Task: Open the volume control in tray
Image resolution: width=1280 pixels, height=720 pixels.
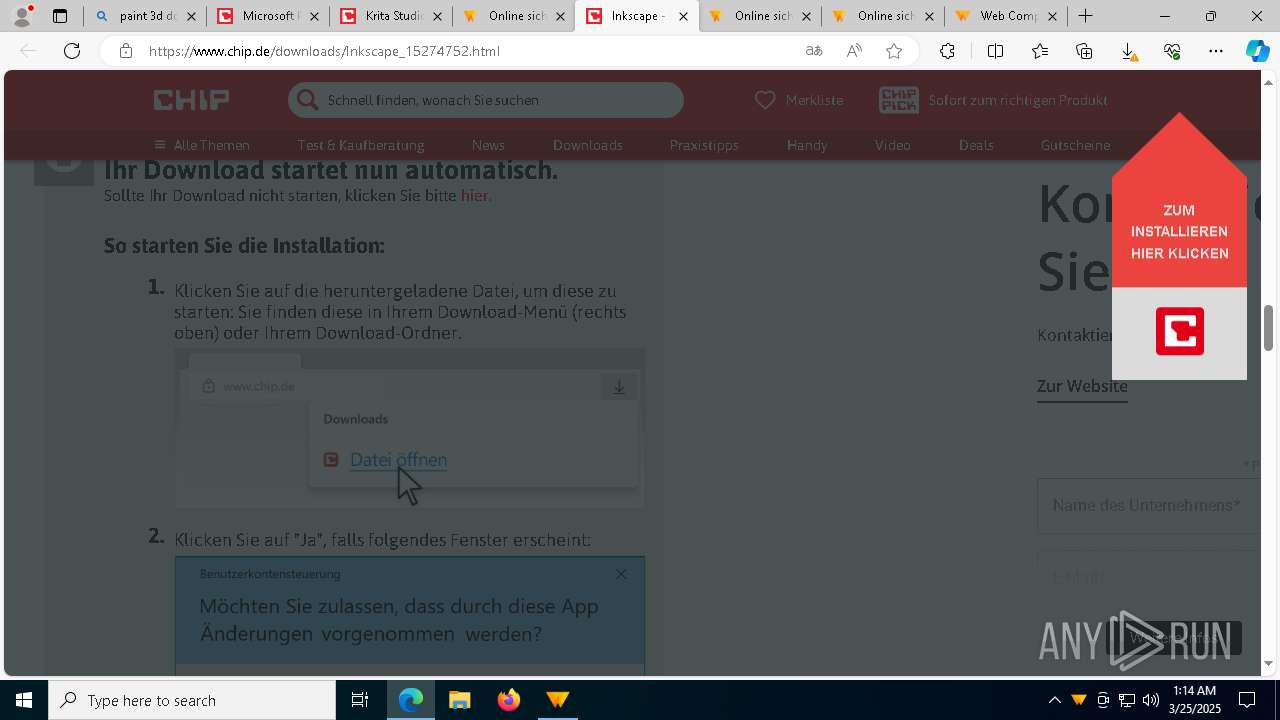Action: [x=1150, y=700]
